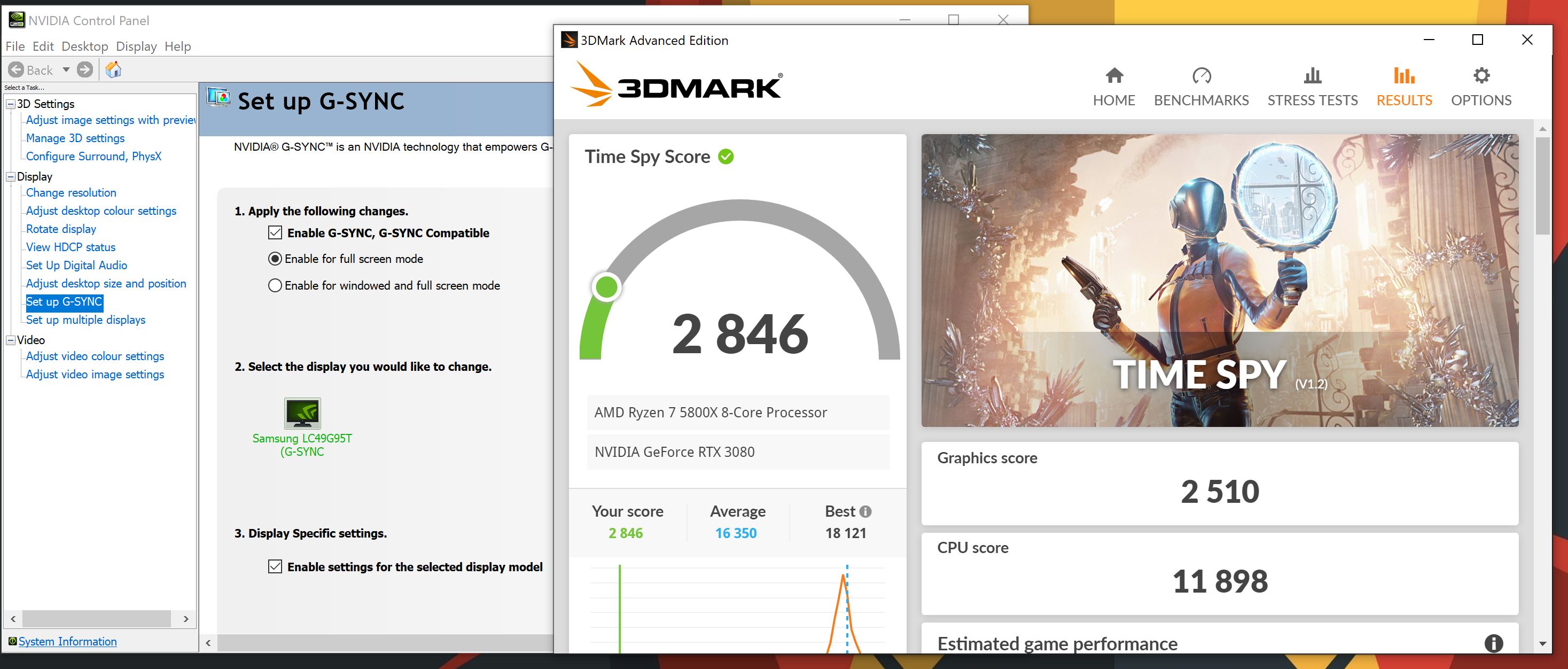Open Manage 3D settings
1568x669 pixels.
[x=75, y=138]
